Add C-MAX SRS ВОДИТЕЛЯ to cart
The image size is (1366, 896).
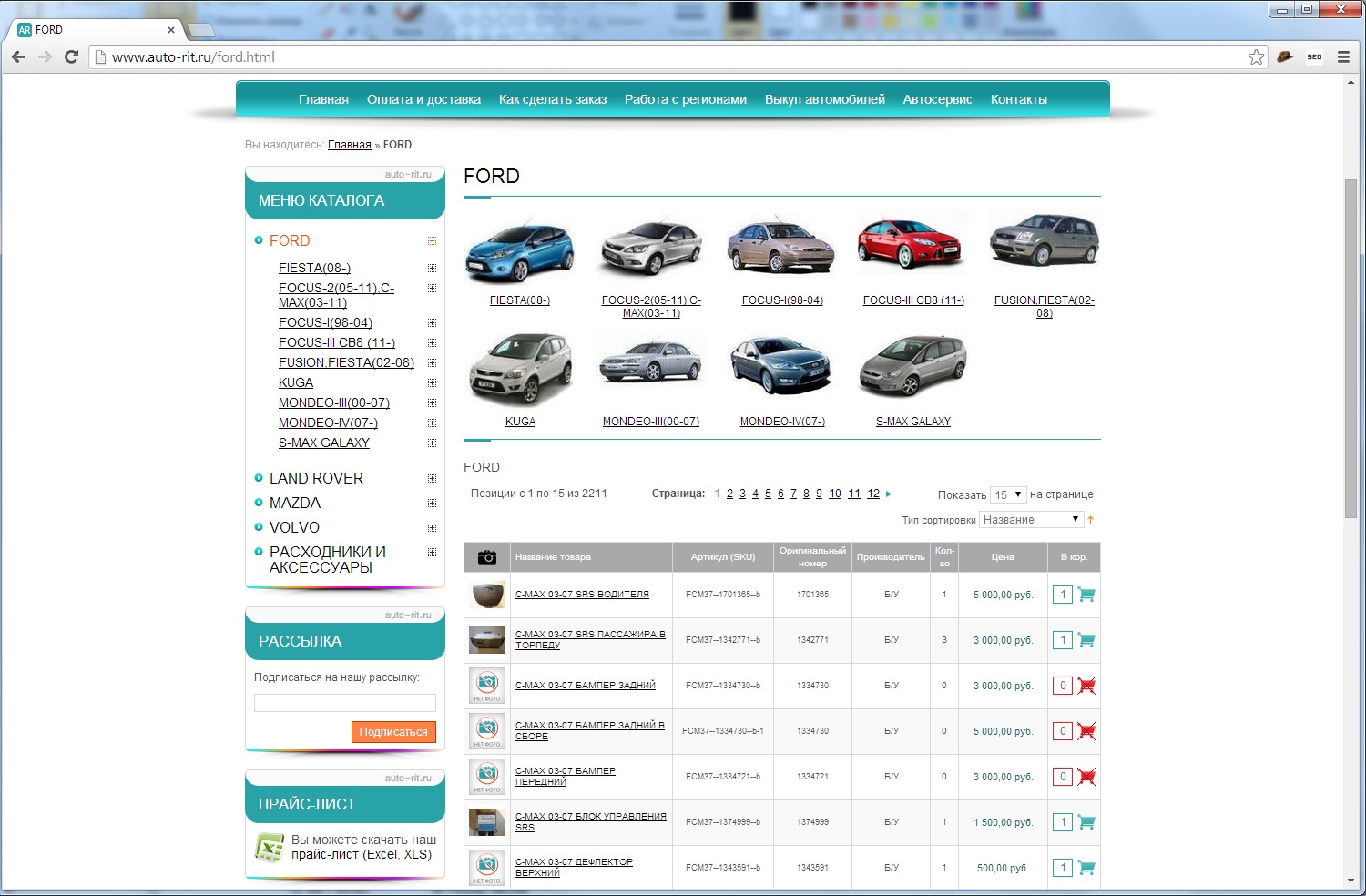tap(1086, 595)
